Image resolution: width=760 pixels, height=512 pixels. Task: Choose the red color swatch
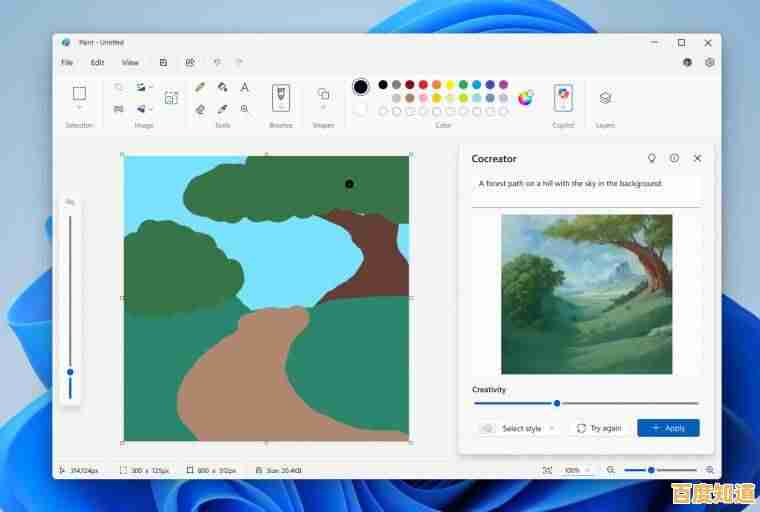[423, 85]
